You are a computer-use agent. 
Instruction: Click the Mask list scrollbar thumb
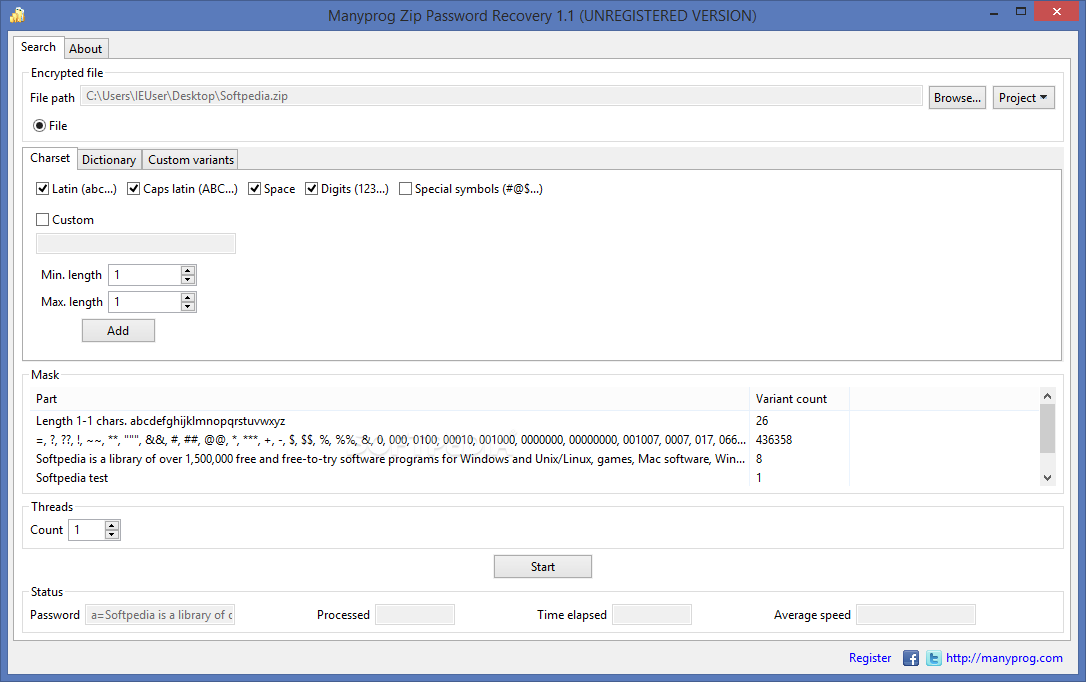1047,429
